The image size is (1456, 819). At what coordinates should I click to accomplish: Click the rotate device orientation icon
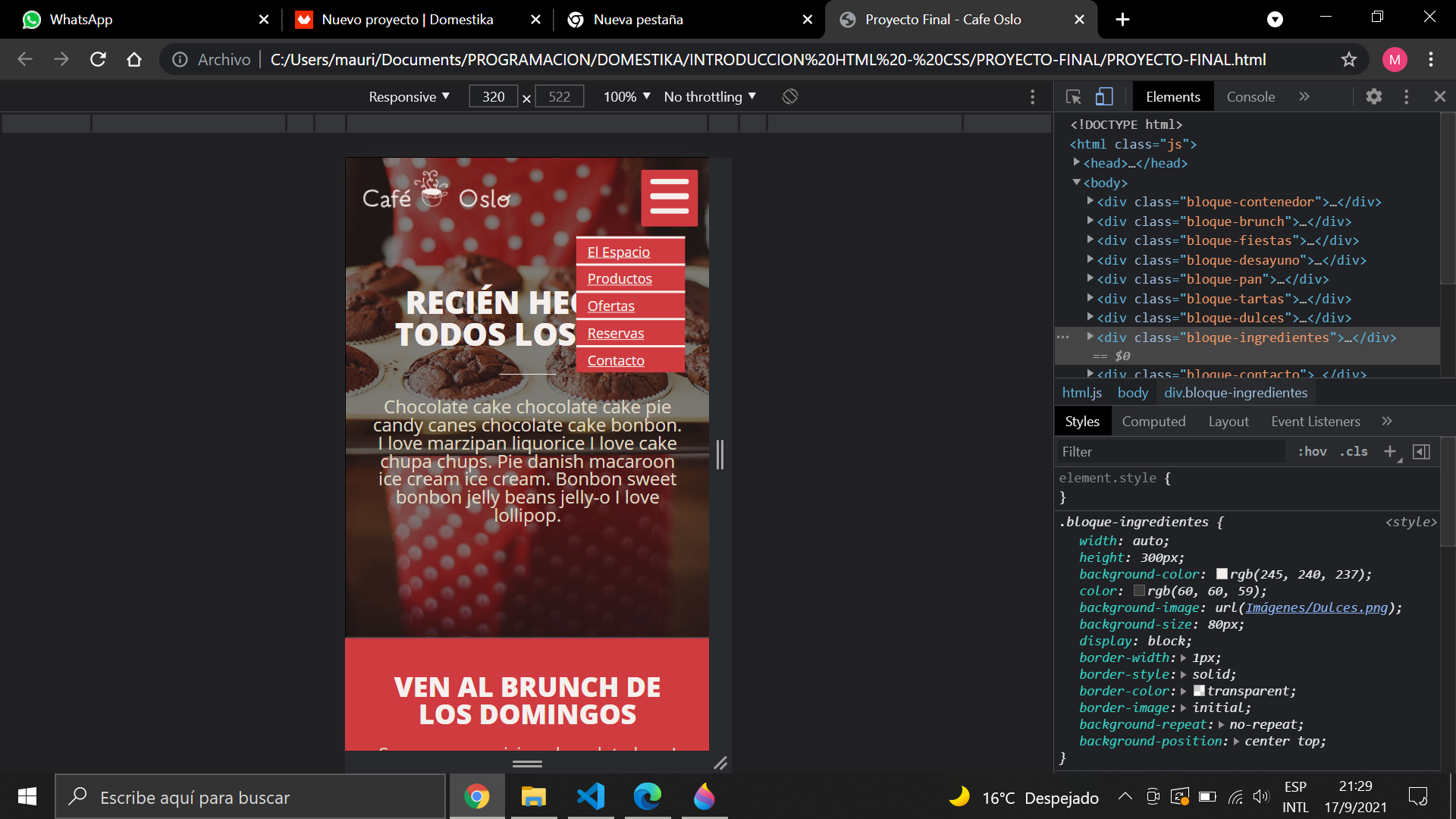pyautogui.click(x=790, y=97)
